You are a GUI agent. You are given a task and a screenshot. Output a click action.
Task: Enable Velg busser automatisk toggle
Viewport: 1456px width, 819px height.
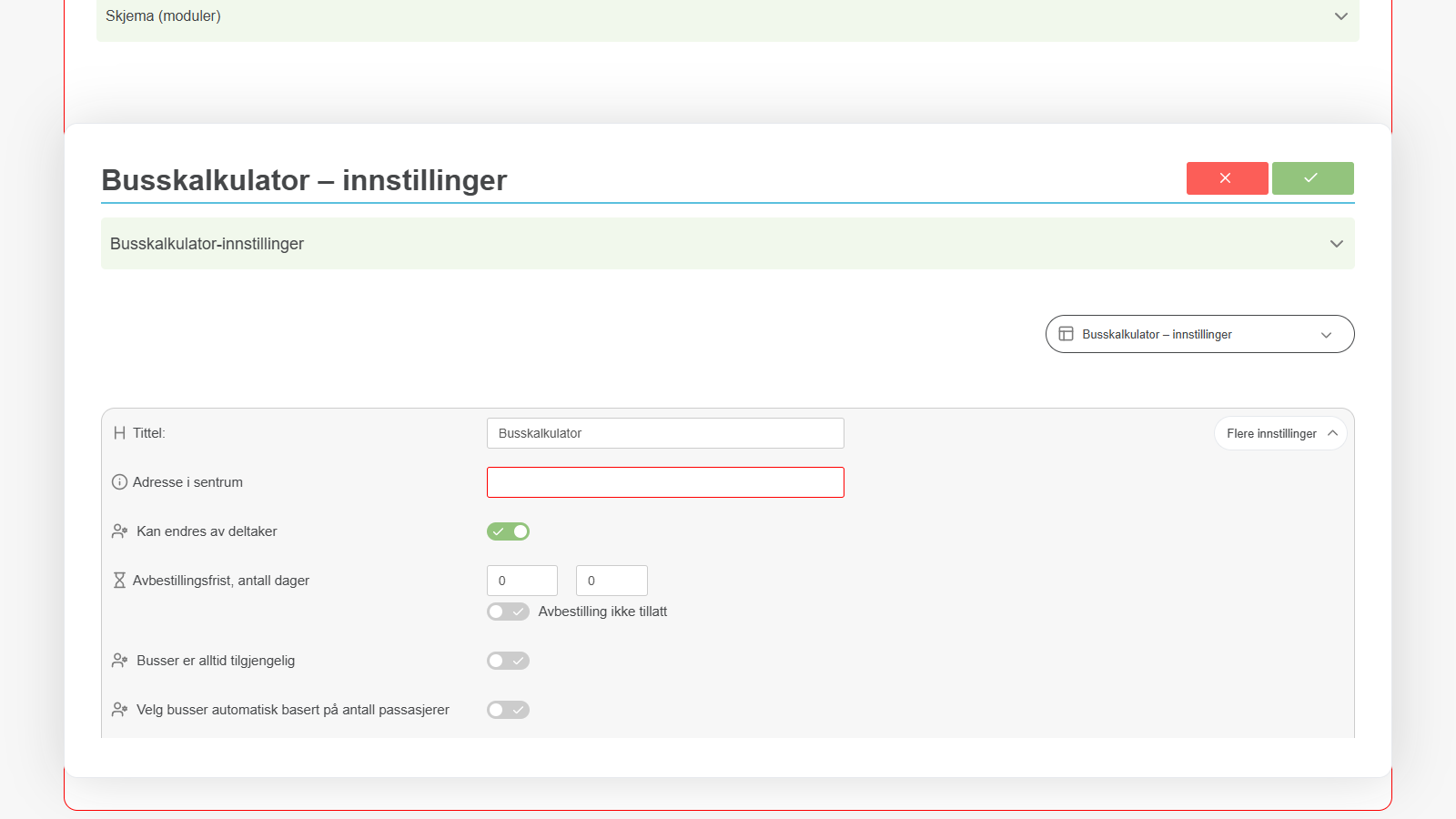point(508,710)
